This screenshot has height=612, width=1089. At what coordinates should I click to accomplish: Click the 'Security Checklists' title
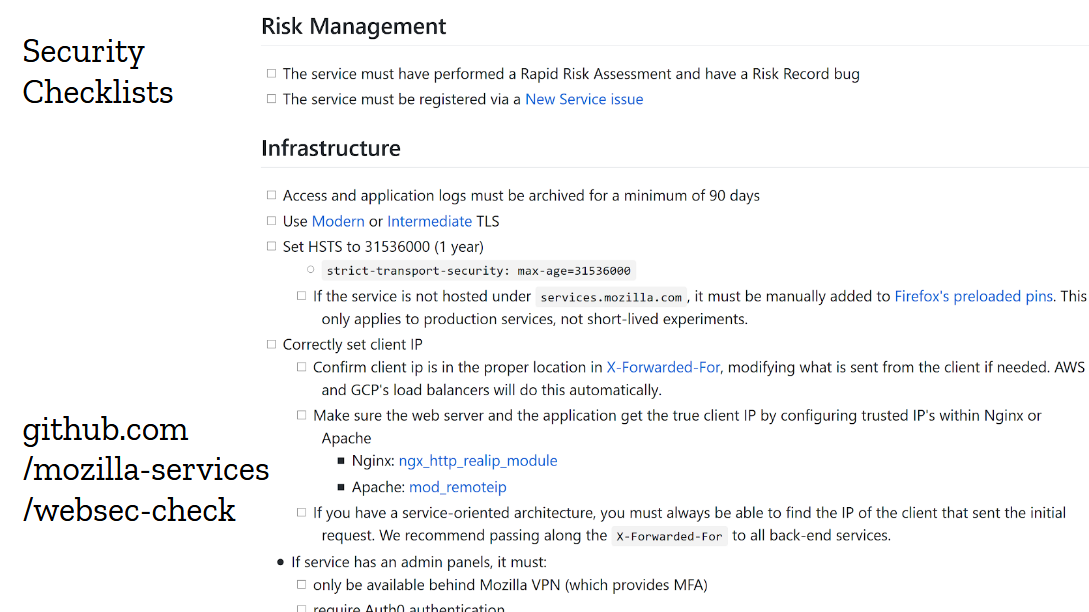tap(97, 72)
